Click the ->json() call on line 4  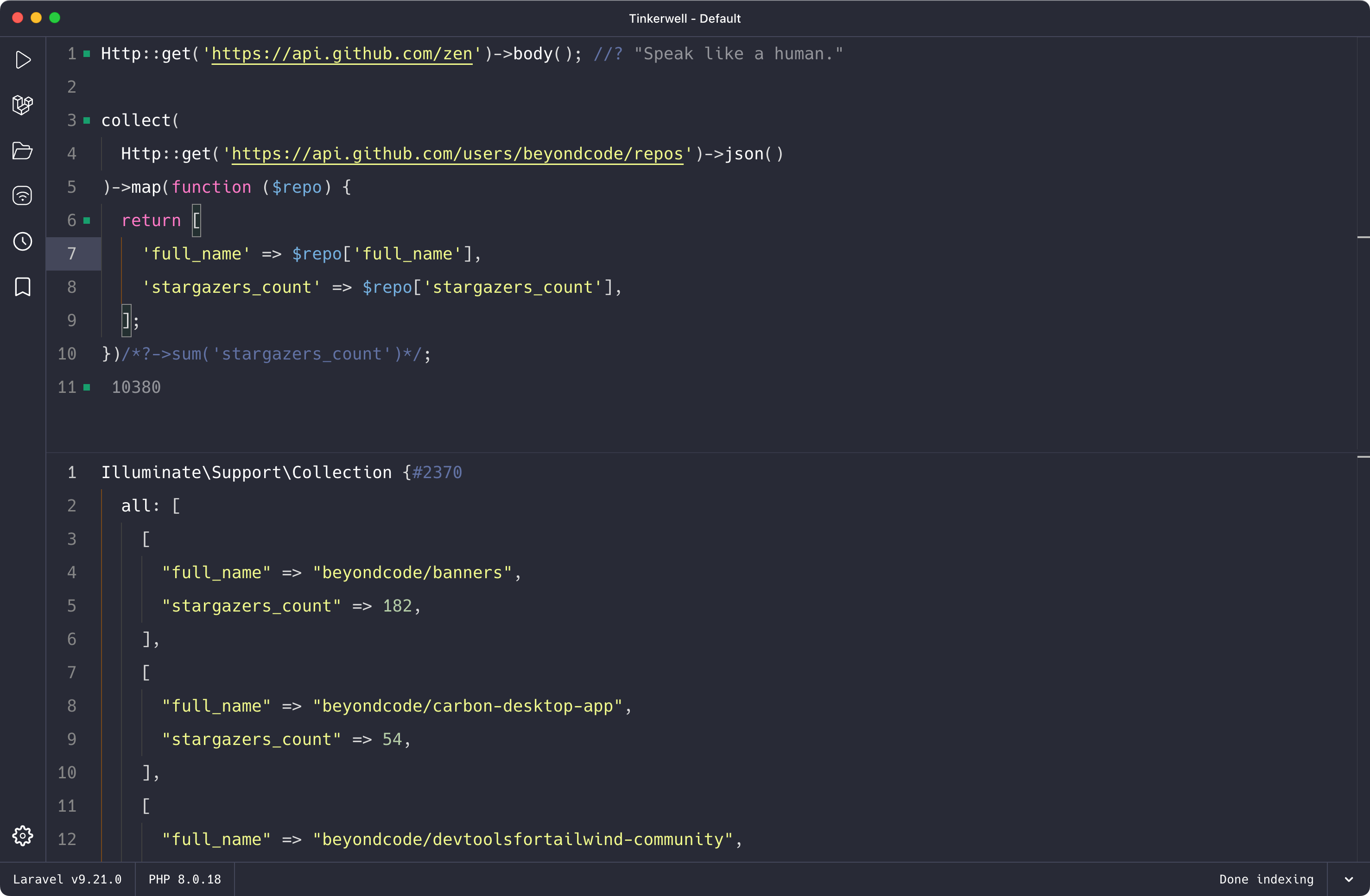[744, 154]
